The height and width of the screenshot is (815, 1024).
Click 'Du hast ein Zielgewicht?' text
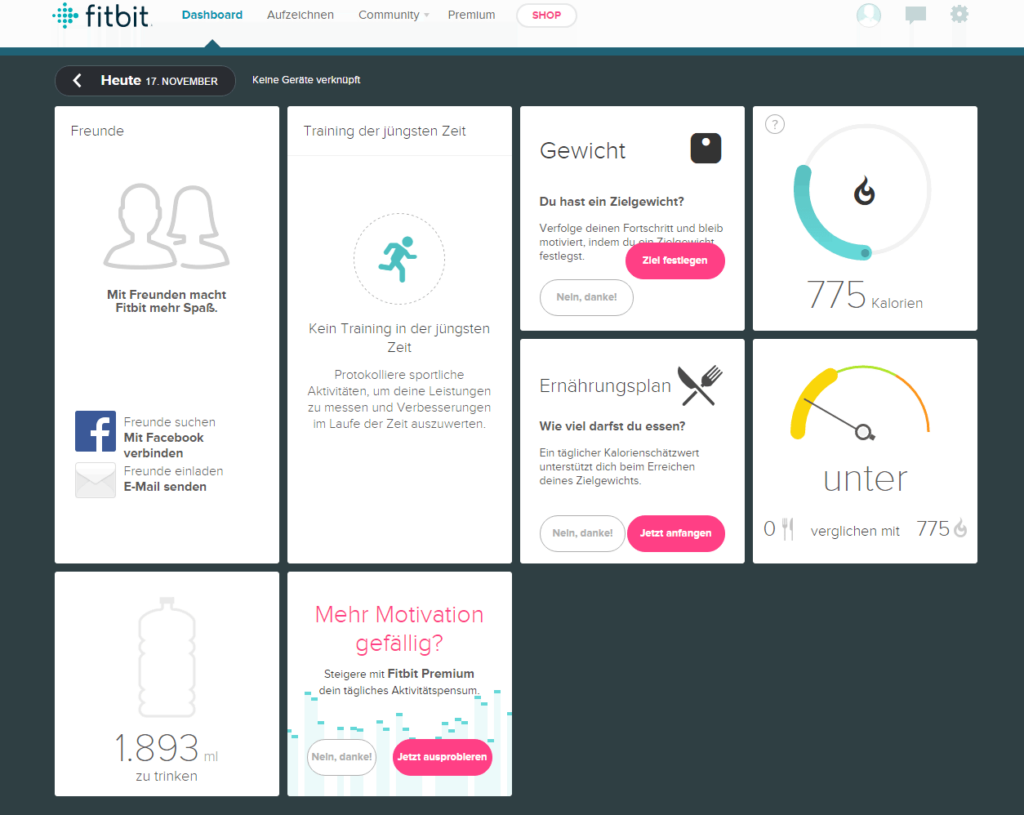pos(612,202)
